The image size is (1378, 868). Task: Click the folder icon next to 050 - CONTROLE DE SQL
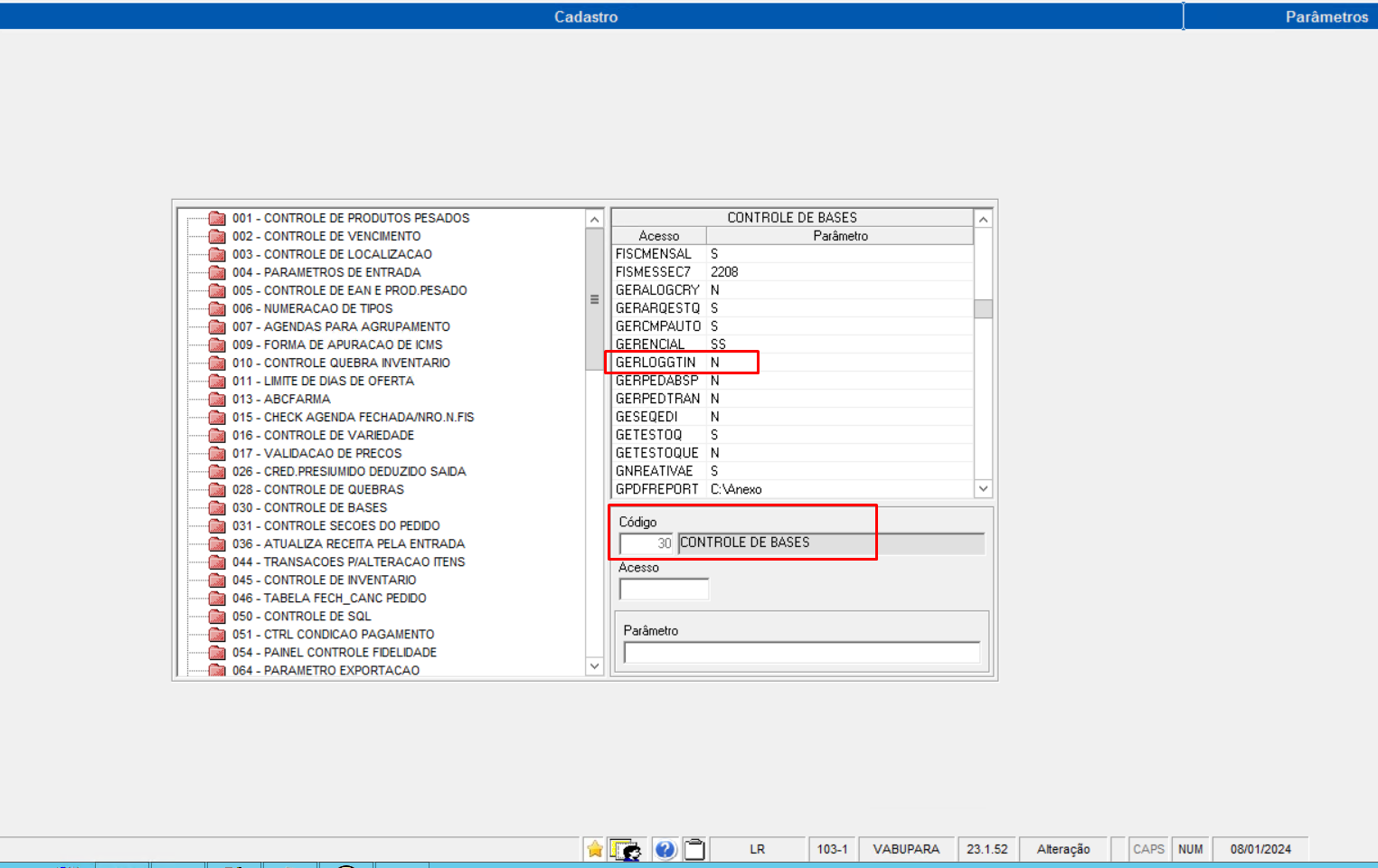pos(217,616)
